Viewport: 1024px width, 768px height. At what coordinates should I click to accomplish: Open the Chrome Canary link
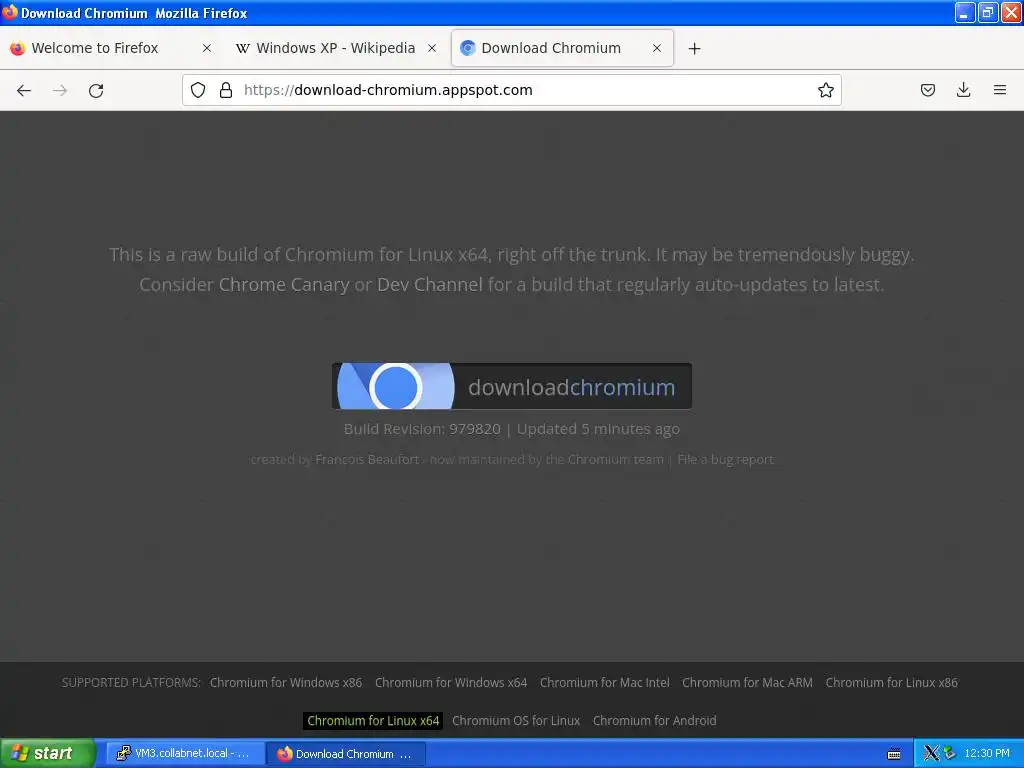(284, 285)
